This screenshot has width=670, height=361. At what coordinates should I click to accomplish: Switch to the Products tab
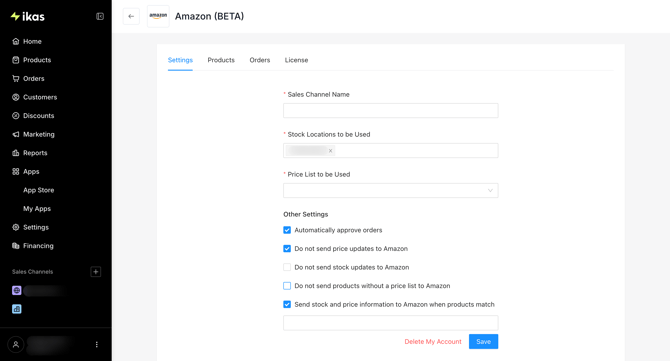[x=221, y=60]
